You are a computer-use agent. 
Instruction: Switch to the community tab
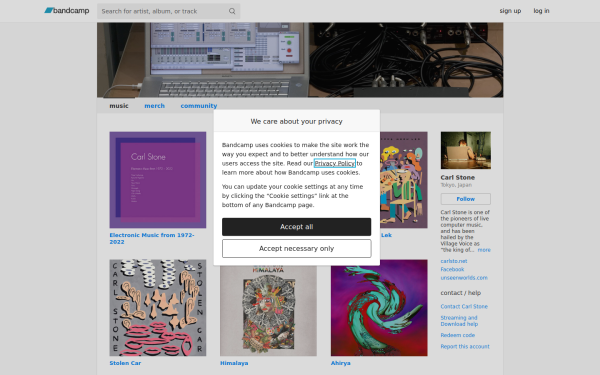point(199,106)
